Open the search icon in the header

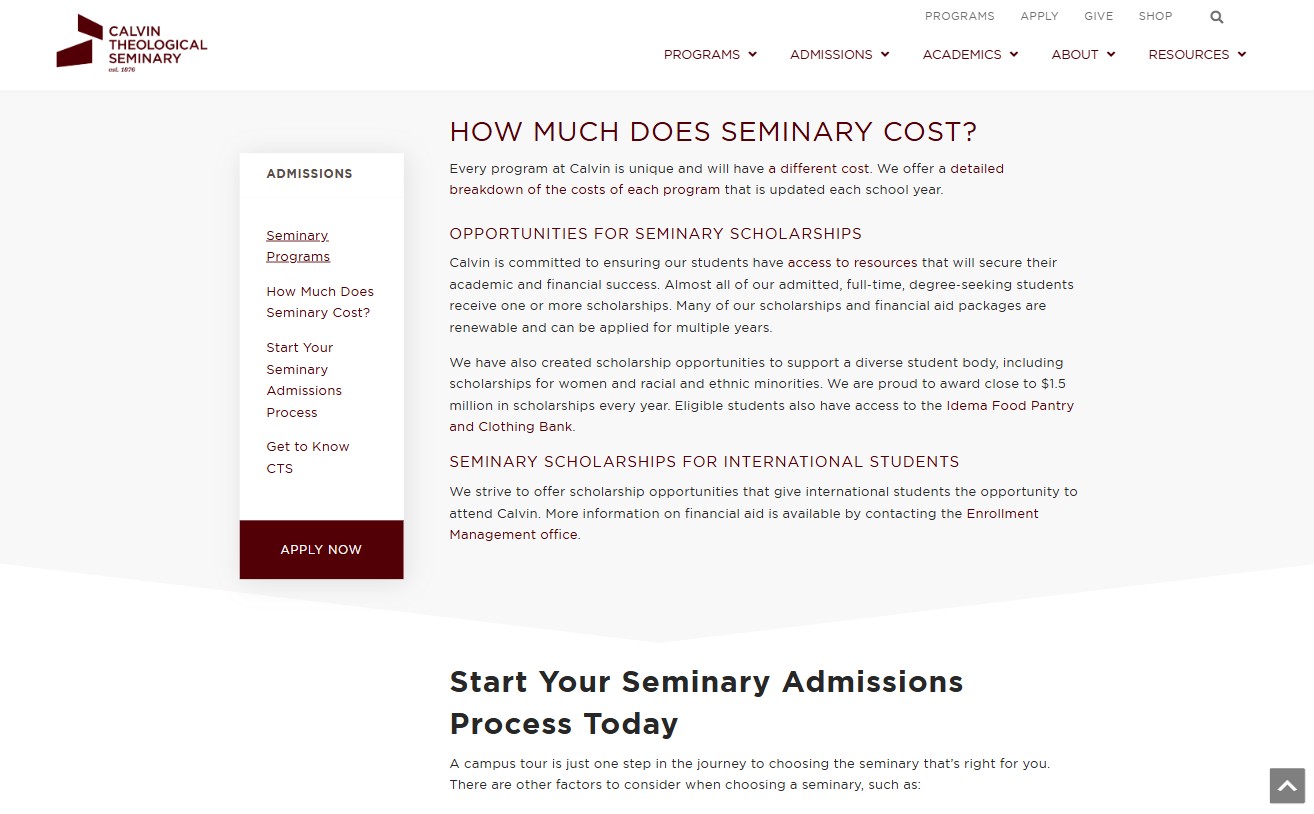click(1216, 16)
